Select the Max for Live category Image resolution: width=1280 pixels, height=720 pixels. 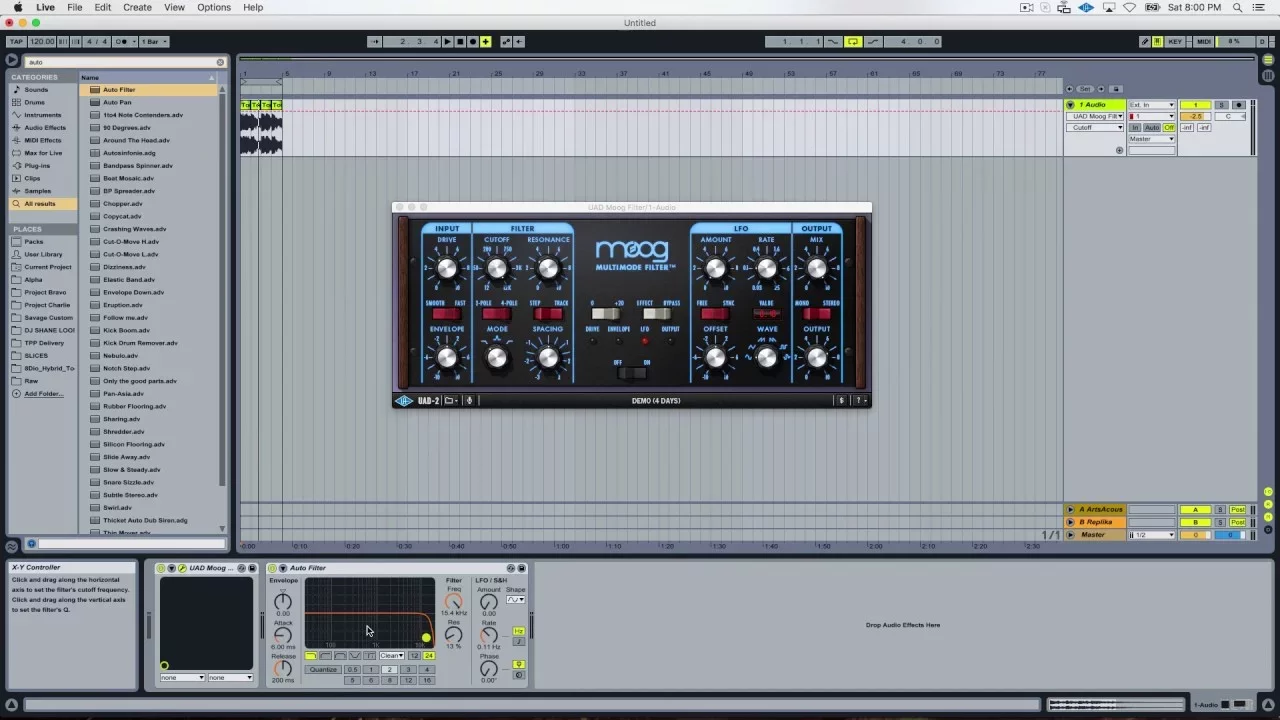coord(43,153)
